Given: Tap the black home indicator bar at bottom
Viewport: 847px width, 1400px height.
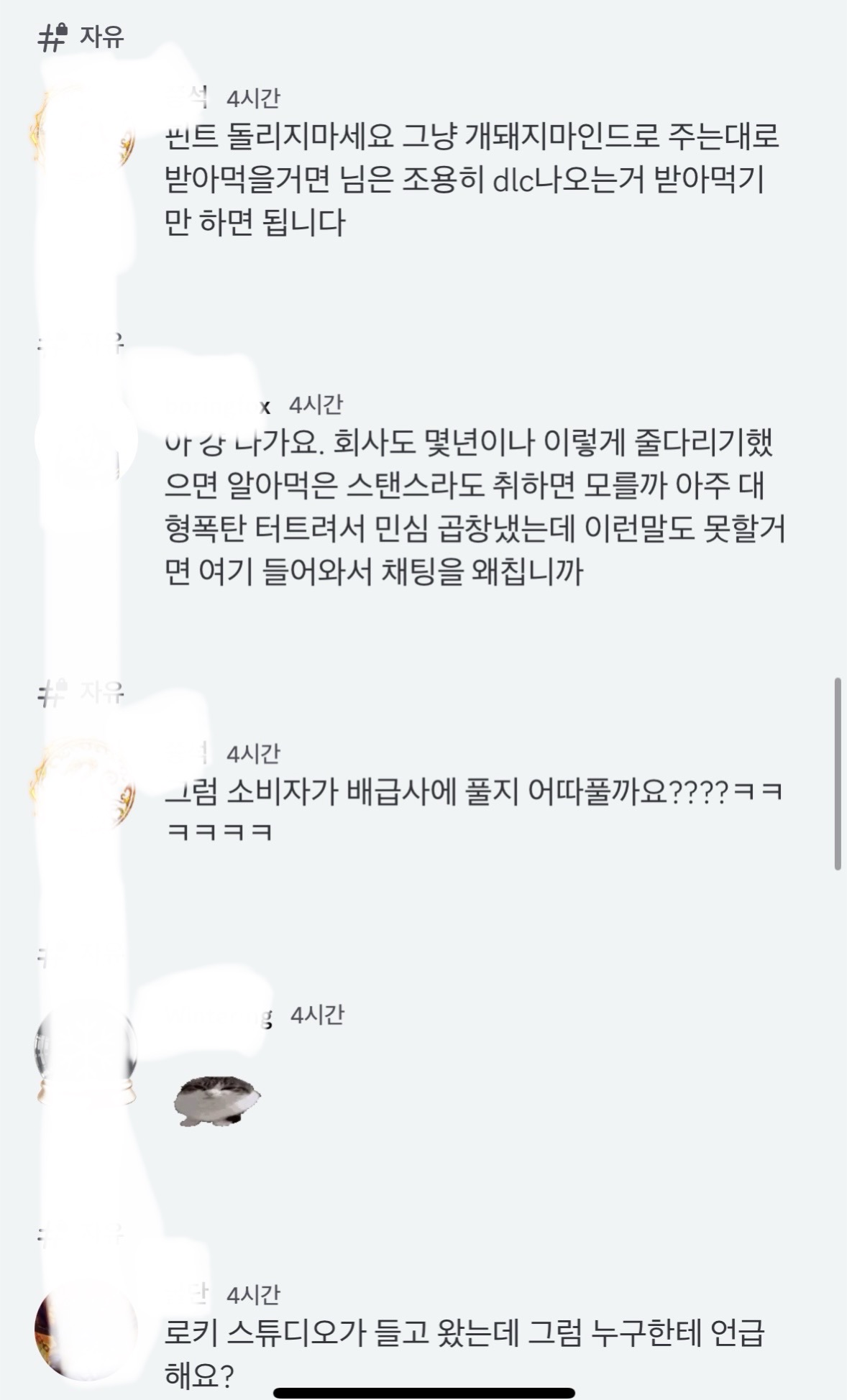Looking at the screenshot, I should coord(423,1393).
